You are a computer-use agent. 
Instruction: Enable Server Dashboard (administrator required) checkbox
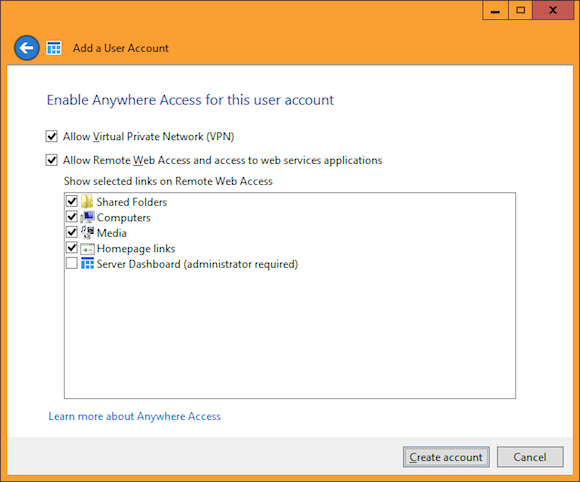[x=72, y=263]
